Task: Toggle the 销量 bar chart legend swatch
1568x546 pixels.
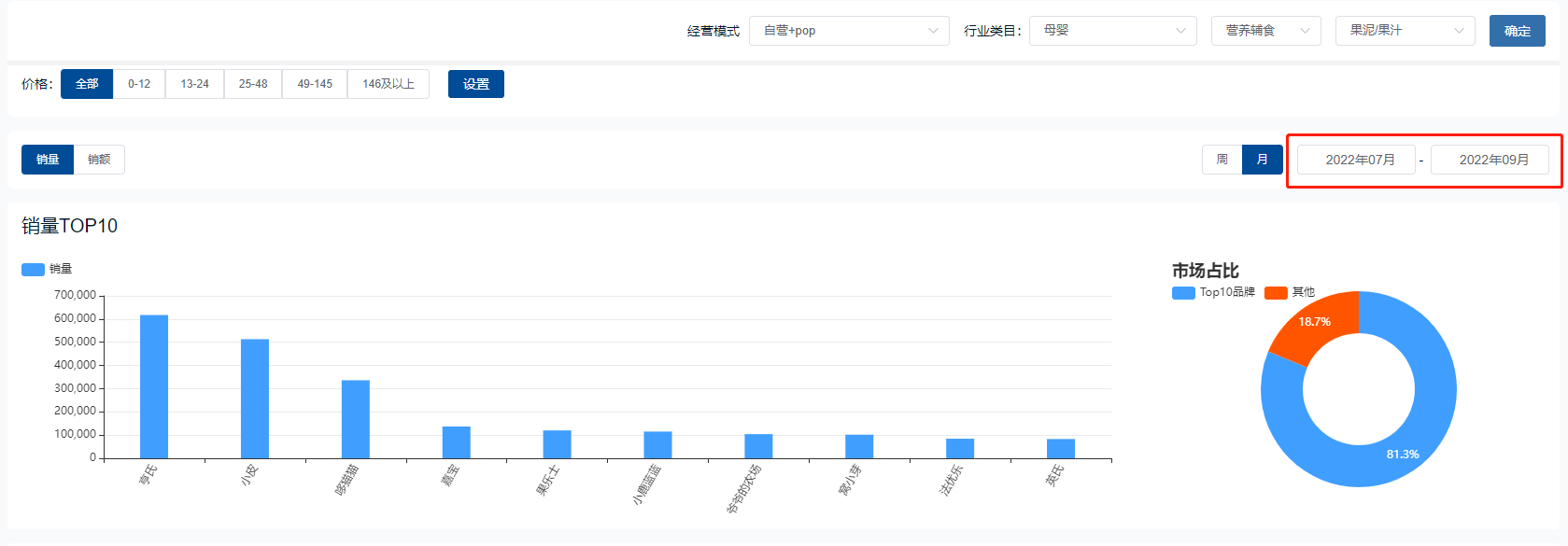Action: pos(34,270)
